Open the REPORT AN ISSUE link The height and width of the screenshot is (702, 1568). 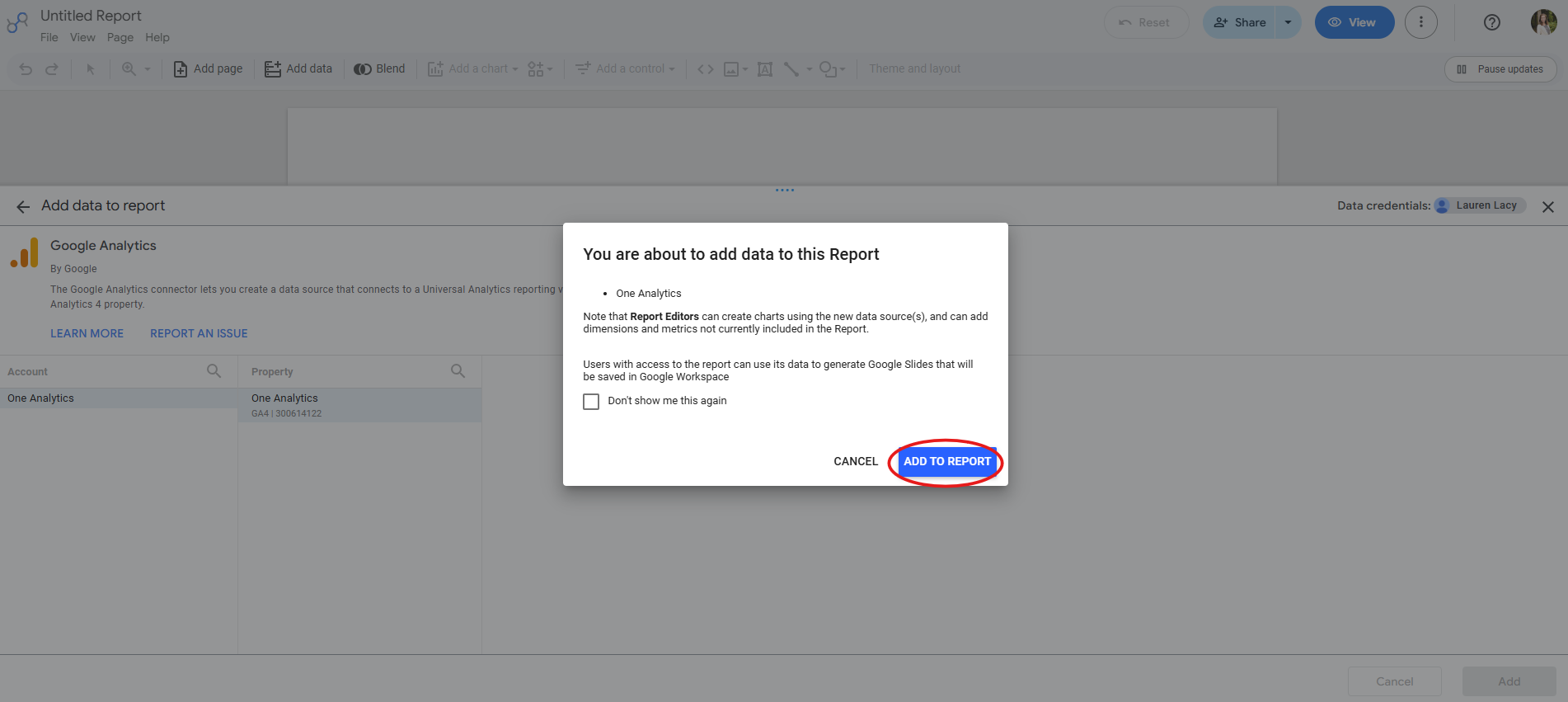coord(199,333)
